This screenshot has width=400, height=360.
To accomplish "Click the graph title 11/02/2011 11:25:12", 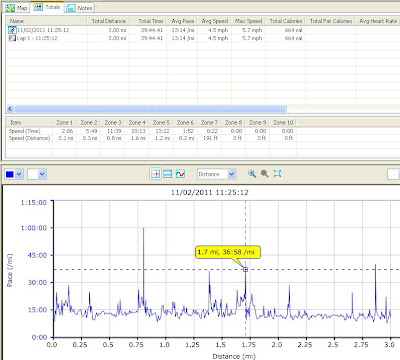I will coord(210,193).
